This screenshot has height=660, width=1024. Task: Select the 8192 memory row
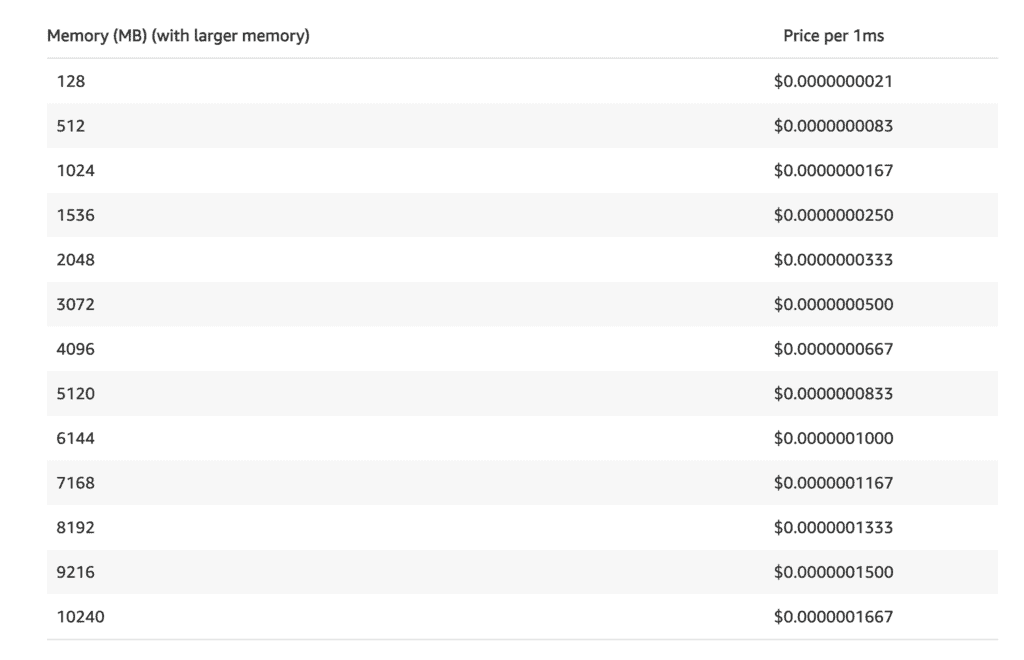pyautogui.click(x=76, y=527)
